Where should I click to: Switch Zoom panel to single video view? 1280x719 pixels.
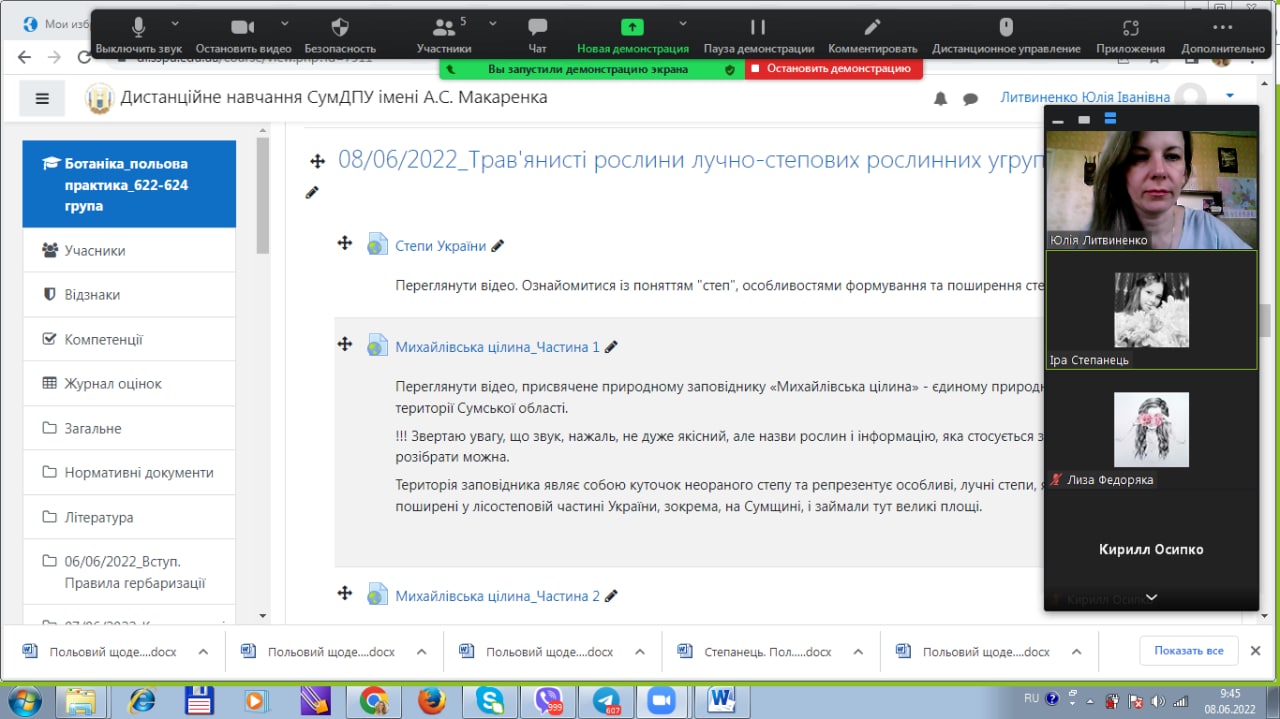click(1084, 120)
